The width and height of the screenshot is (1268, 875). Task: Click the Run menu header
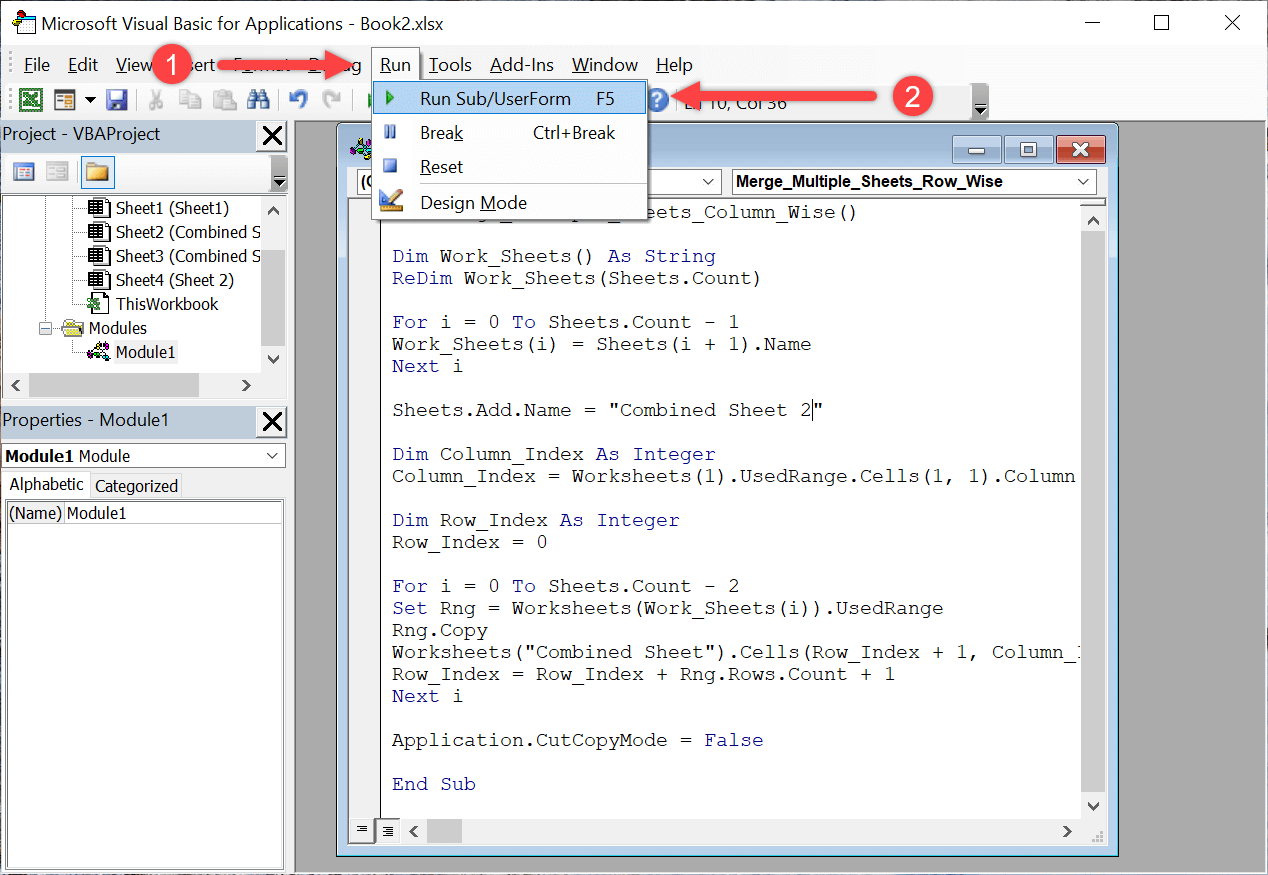(395, 65)
